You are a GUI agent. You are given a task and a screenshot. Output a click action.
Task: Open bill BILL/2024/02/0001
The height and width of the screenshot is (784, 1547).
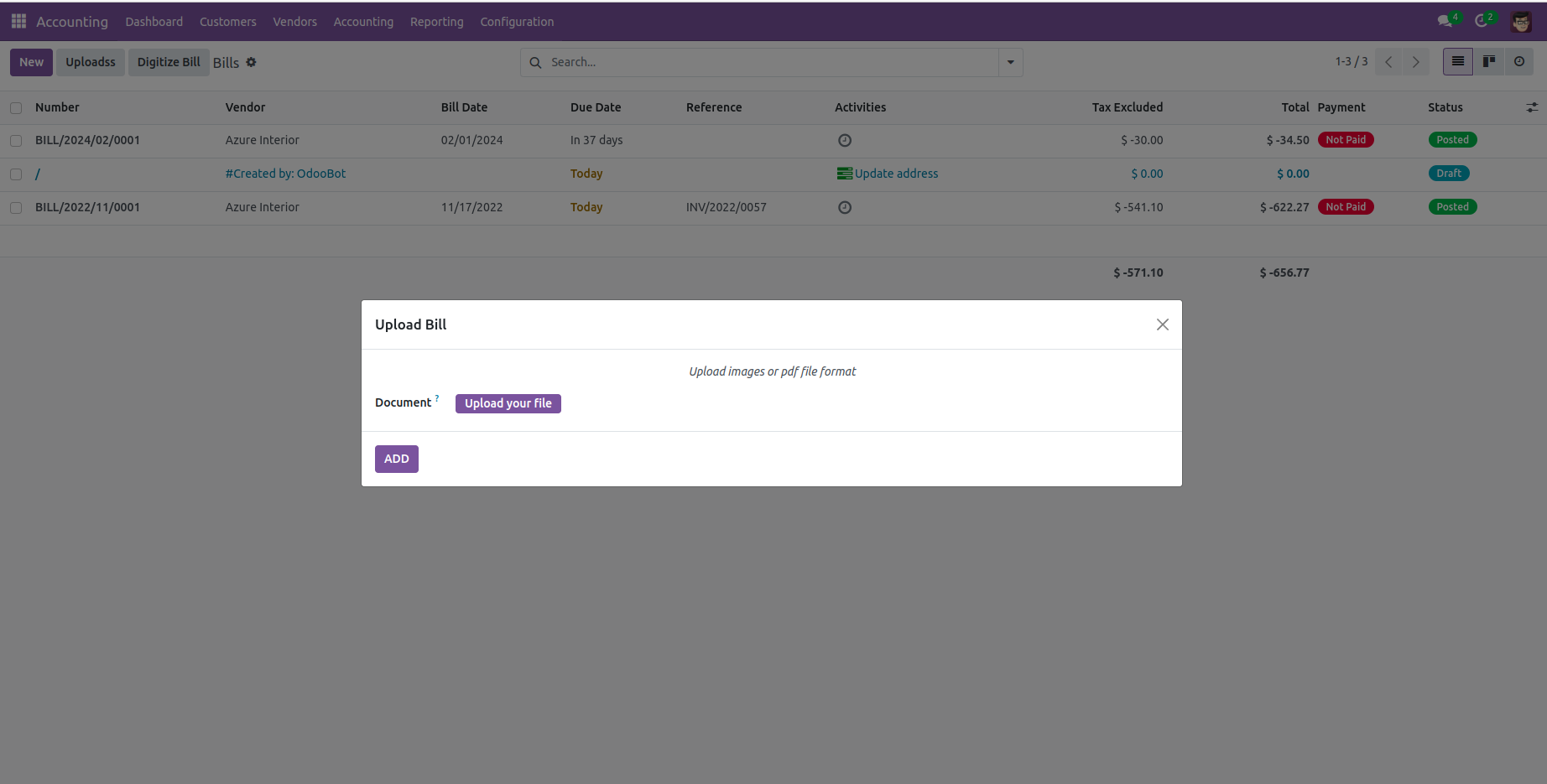pos(87,140)
